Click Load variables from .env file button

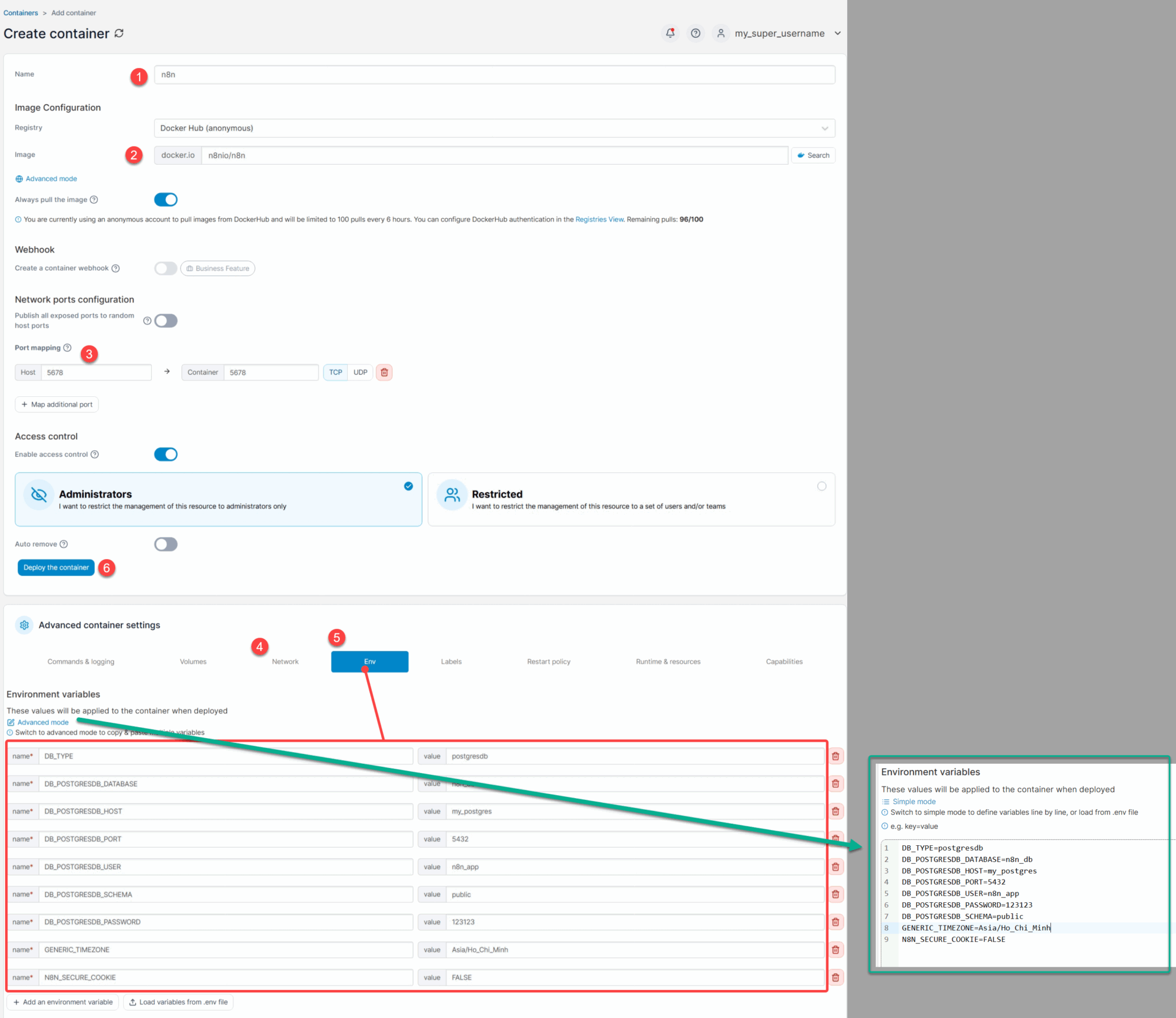click(178, 1002)
